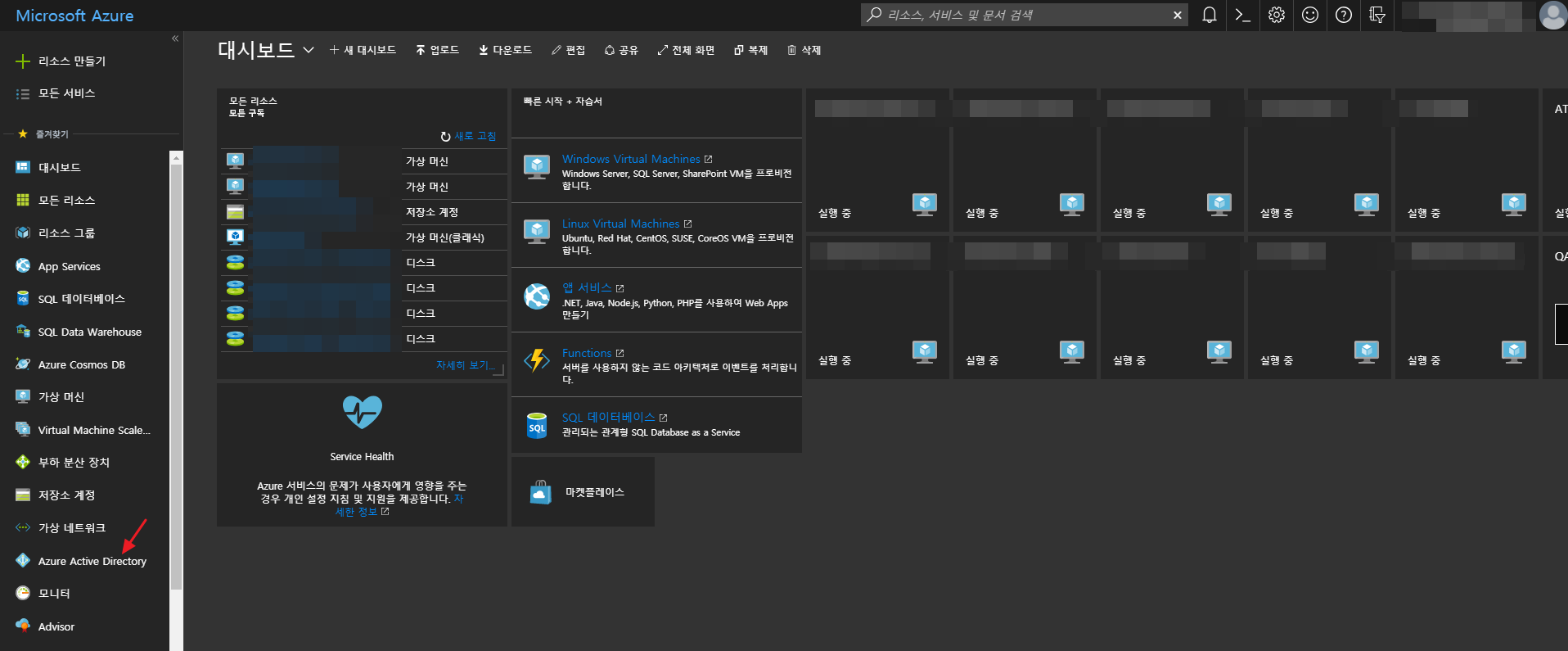The height and width of the screenshot is (651, 1568).
Task: Collapse the left sidebar with the chevron
Action: [x=175, y=38]
